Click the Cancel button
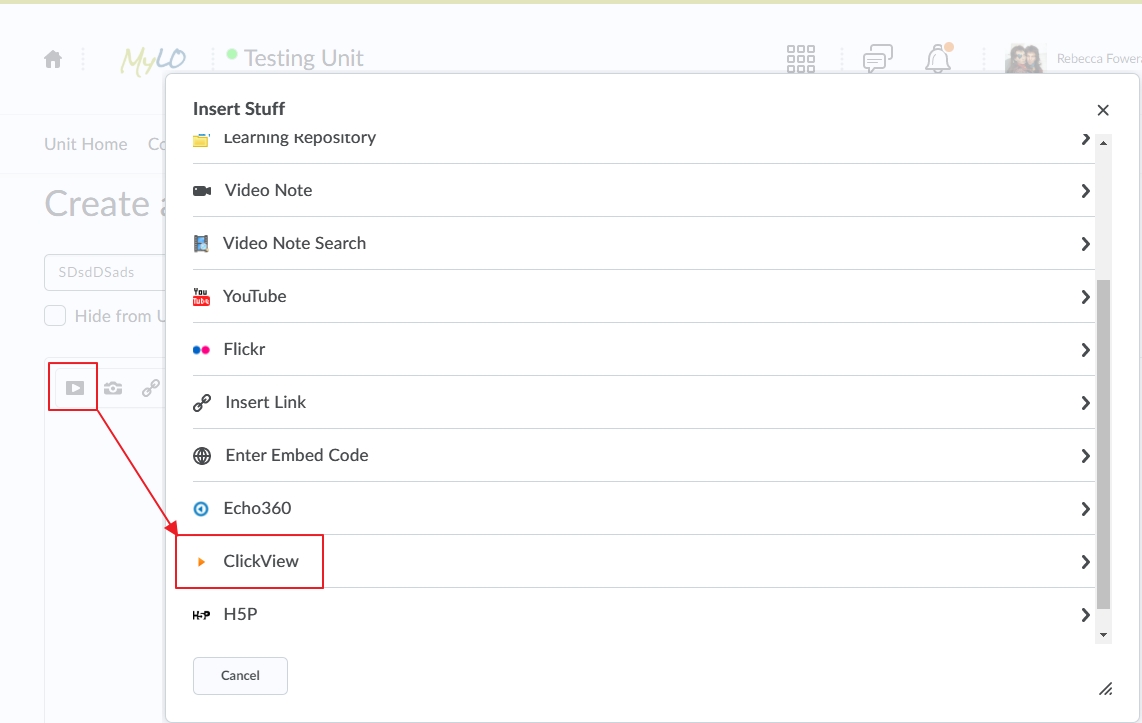1142x723 pixels. (x=240, y=676)
